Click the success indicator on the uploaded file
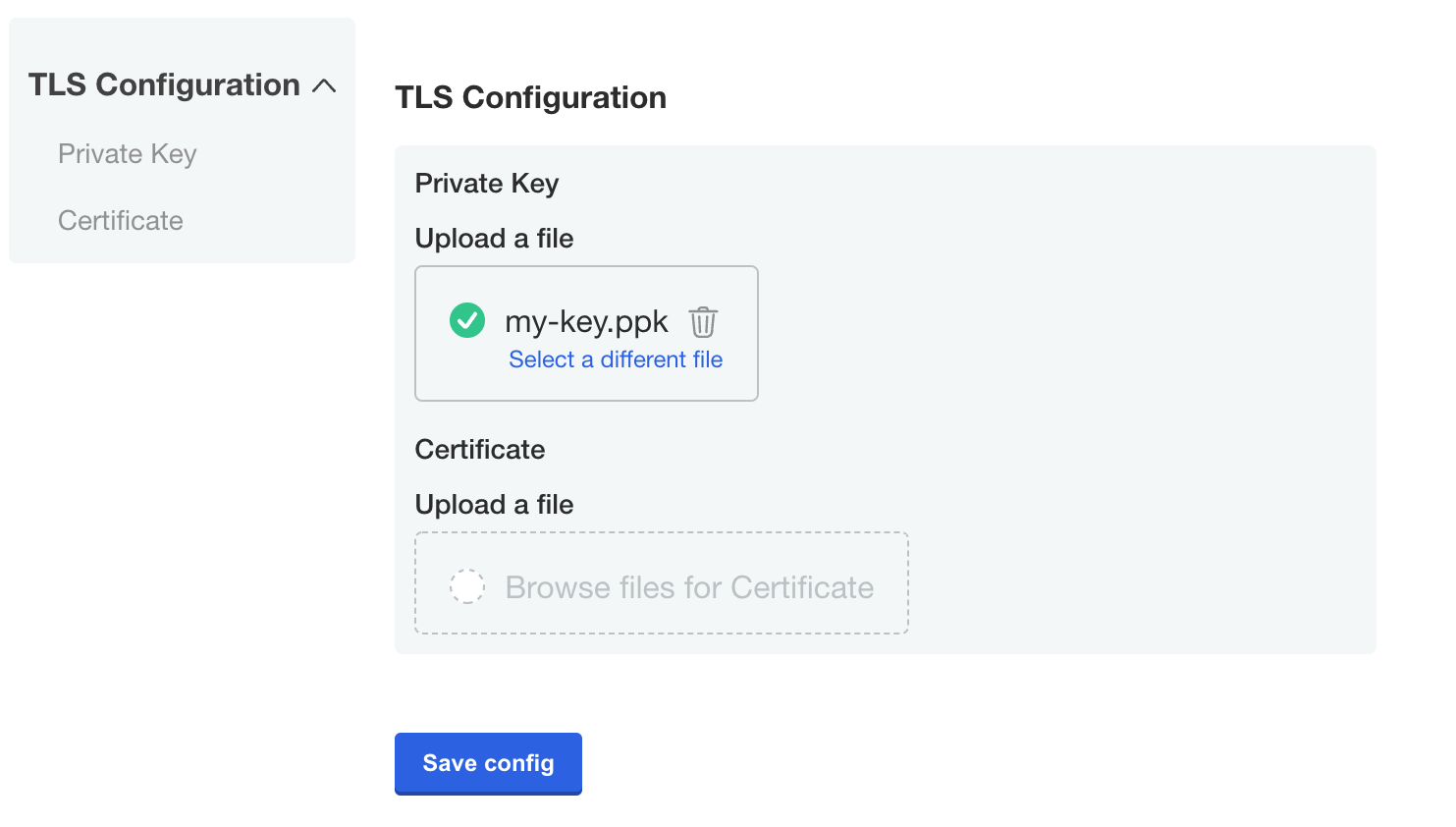 [x=466, y=319]
